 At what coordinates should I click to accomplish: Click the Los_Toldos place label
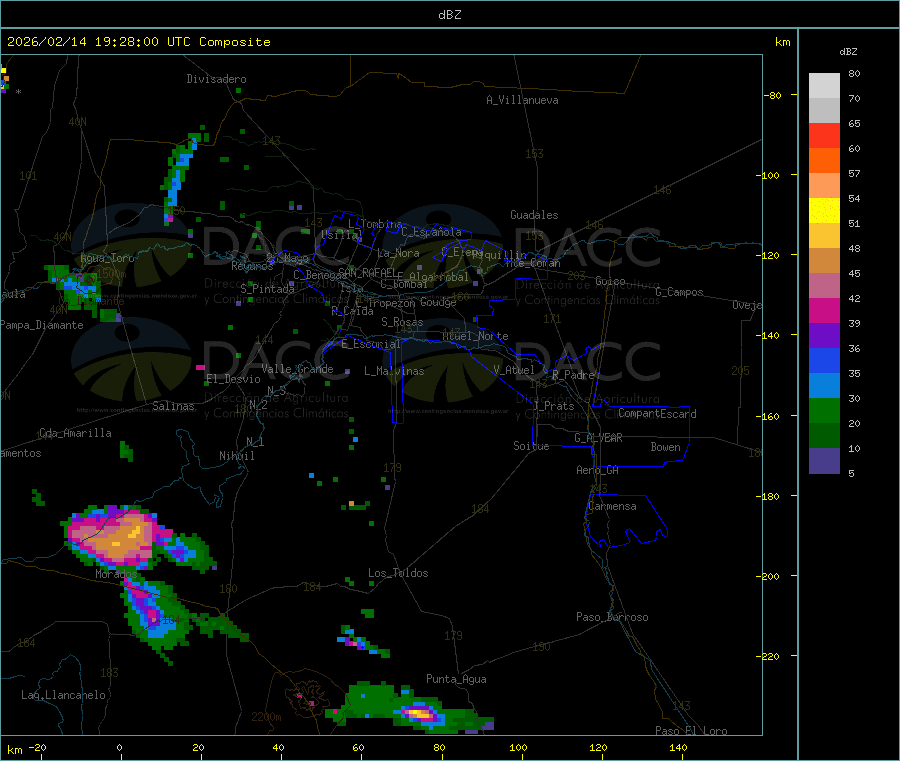398,573
